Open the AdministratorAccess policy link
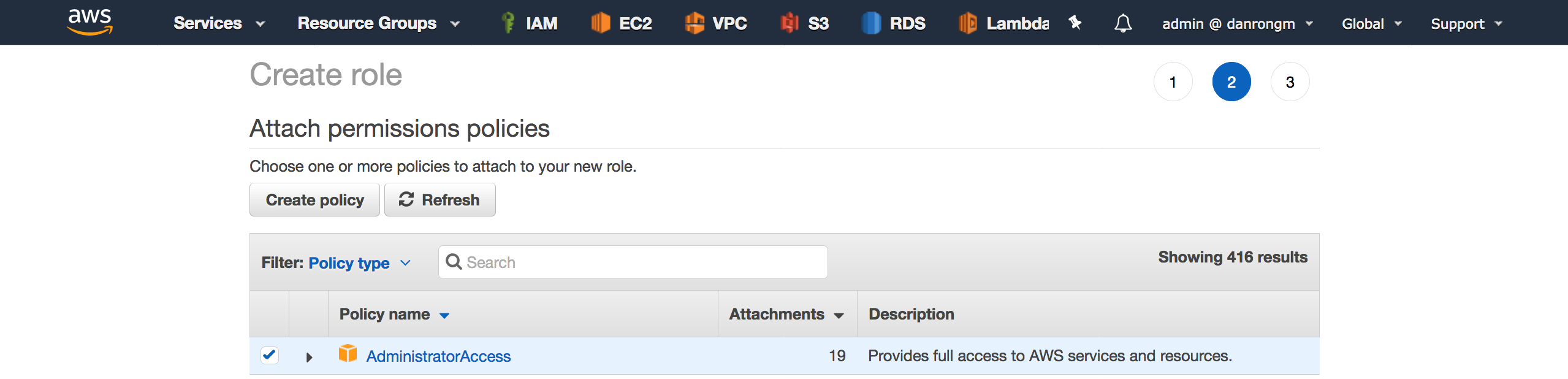1568x379 pixels. (x=438, y=356)
